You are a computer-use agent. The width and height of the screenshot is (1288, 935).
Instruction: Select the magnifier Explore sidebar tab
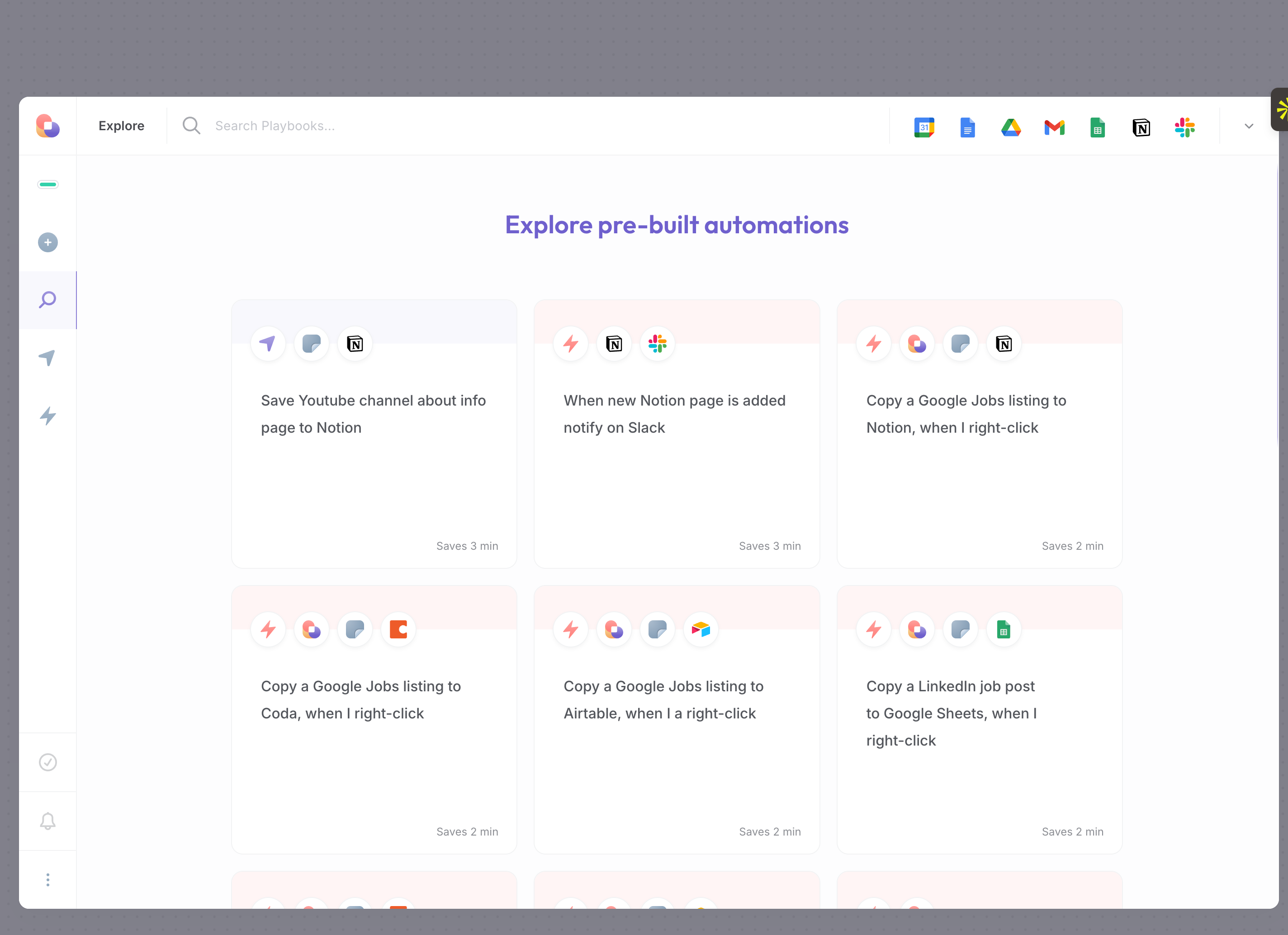coord(47,300)
